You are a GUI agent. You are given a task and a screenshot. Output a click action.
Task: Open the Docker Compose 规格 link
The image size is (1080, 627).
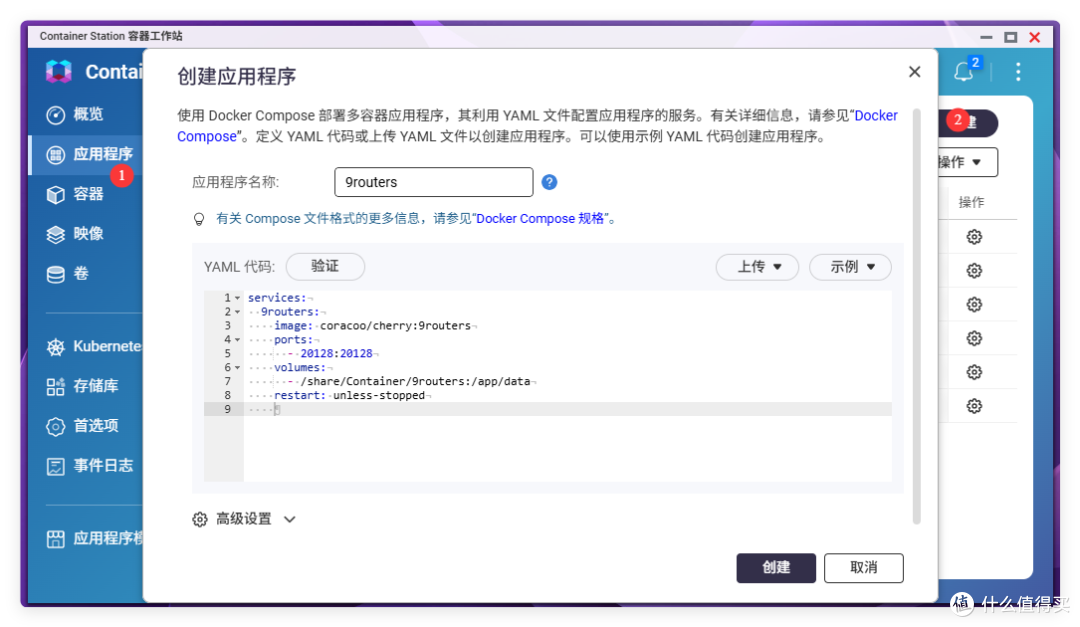coord(540,219)
